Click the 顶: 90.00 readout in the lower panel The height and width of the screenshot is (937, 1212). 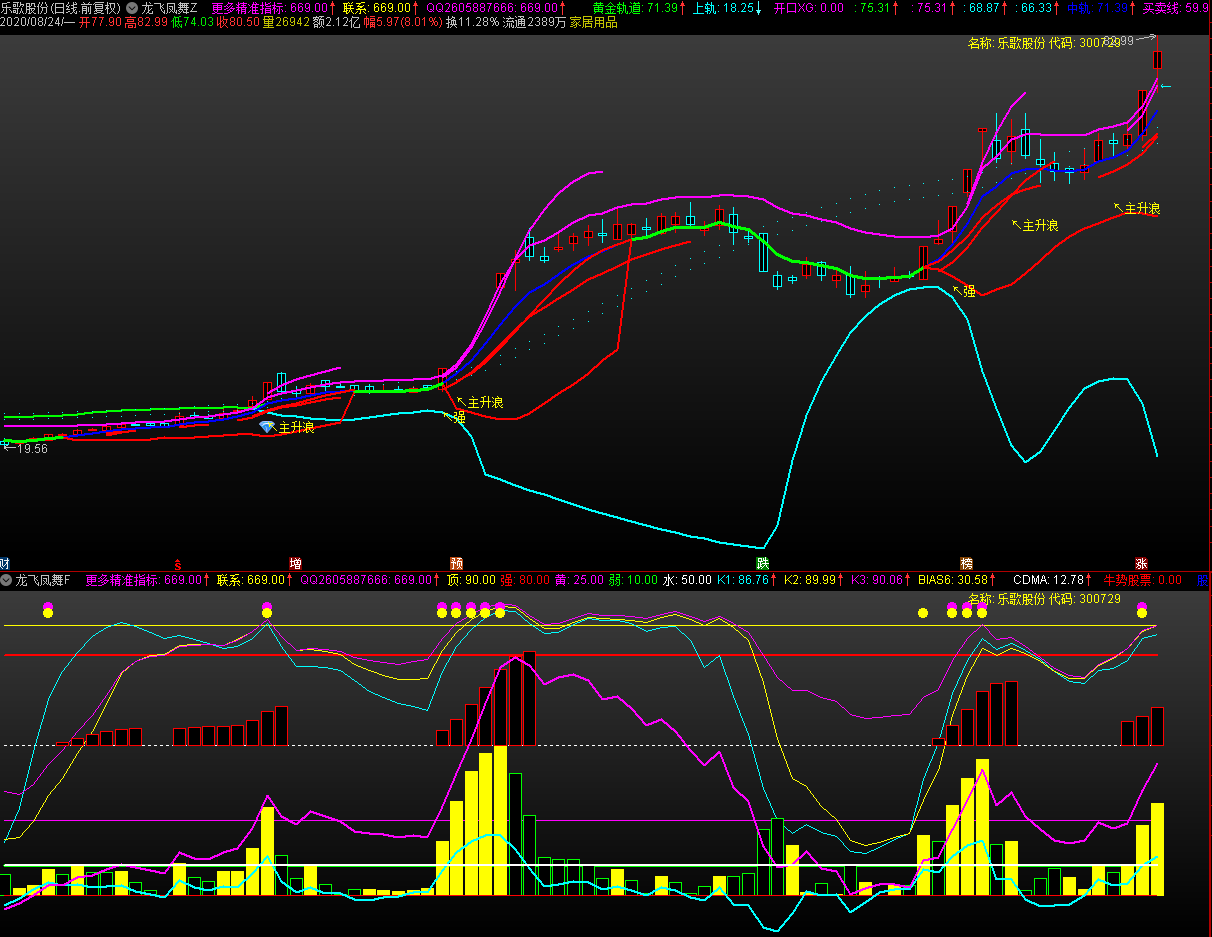[x=470, y=580]
